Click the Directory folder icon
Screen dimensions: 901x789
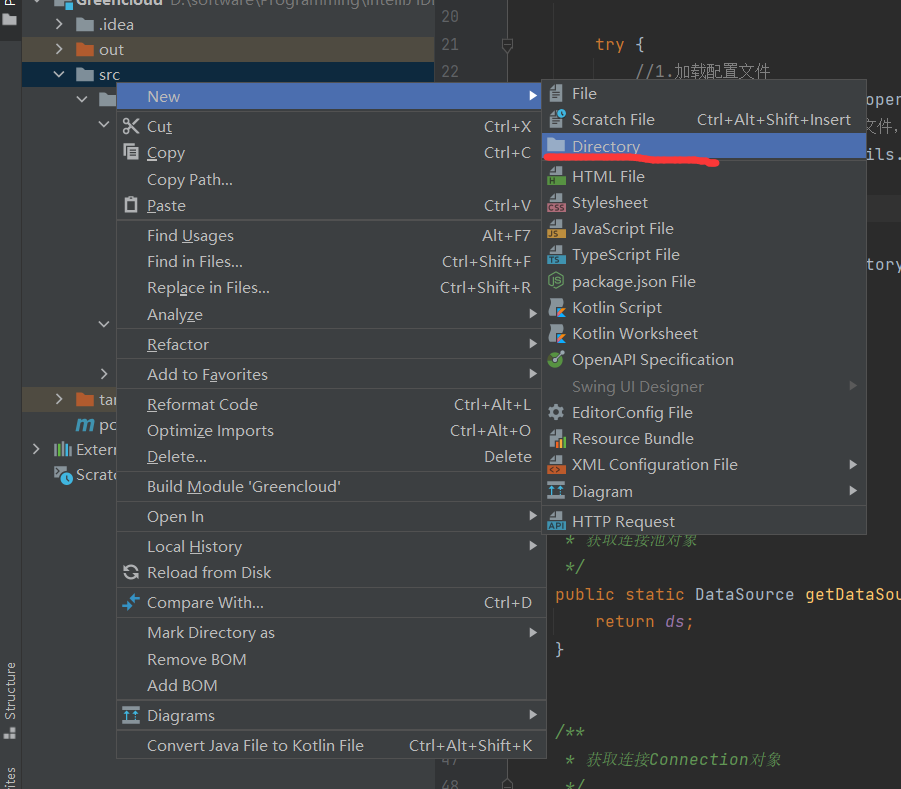pos(556,145)
